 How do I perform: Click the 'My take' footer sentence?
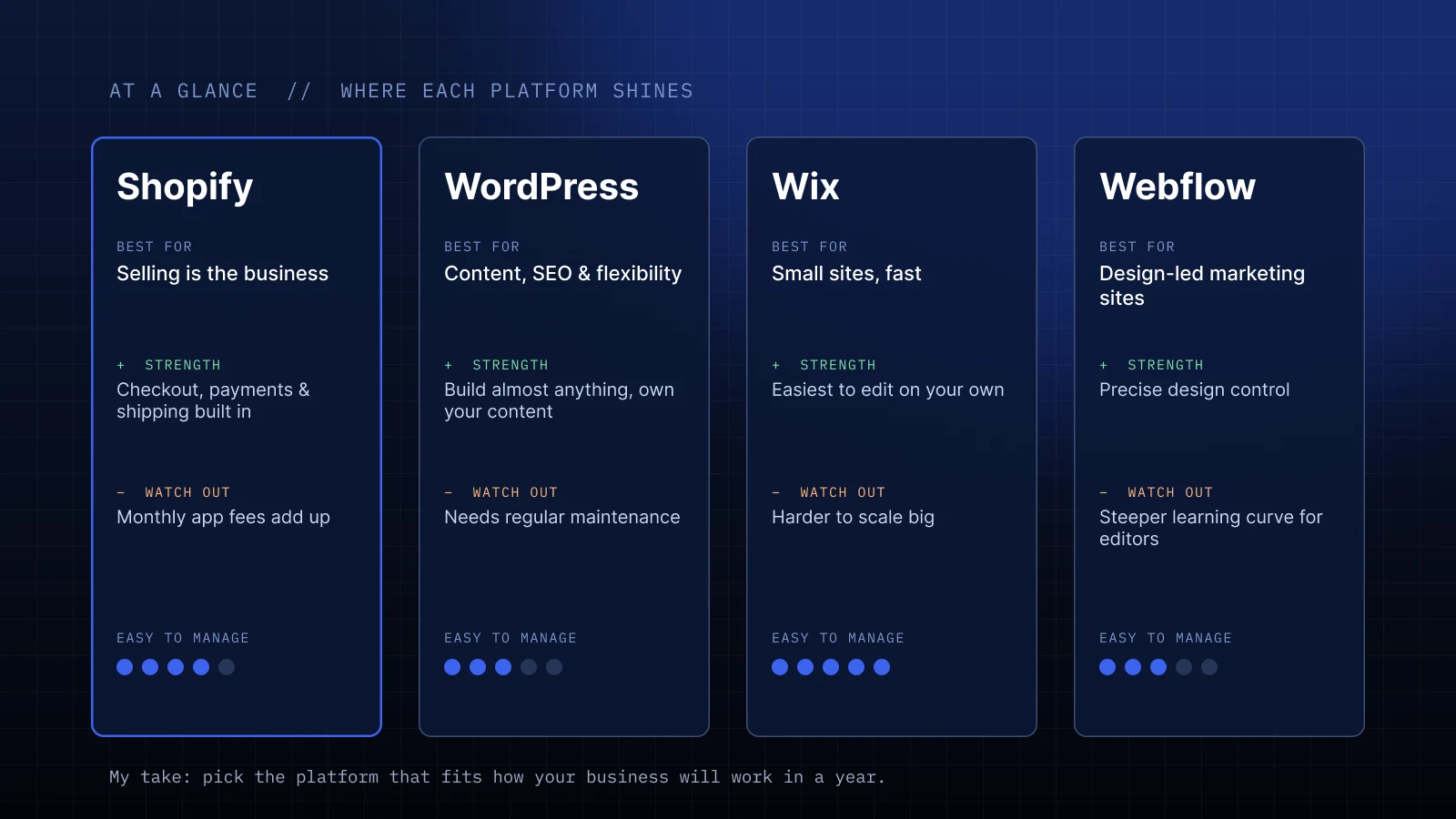pos(497,777)
